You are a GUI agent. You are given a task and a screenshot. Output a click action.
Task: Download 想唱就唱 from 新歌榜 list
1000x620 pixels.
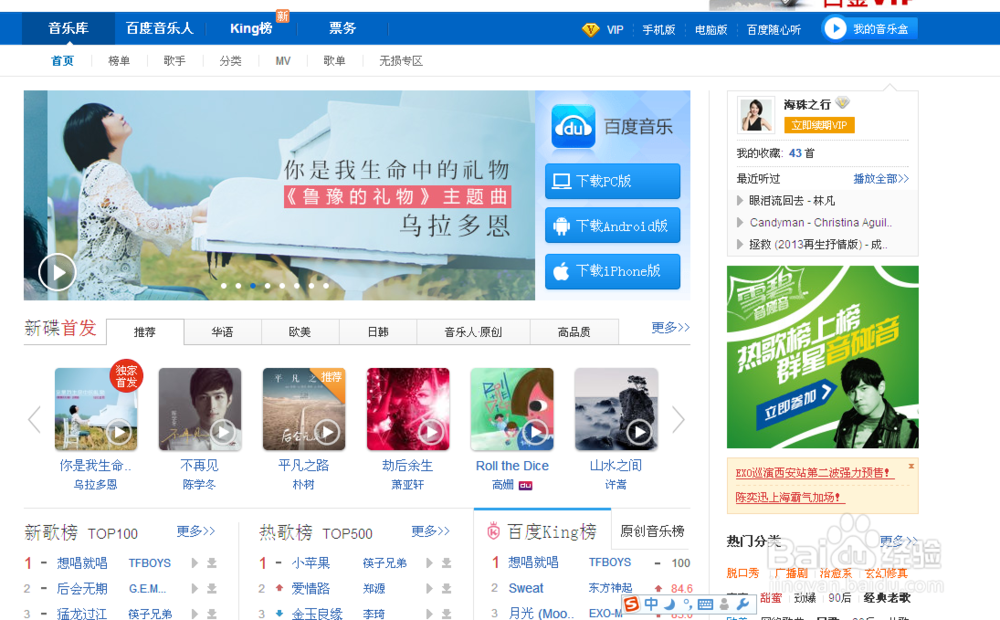[x=212, y=563]
